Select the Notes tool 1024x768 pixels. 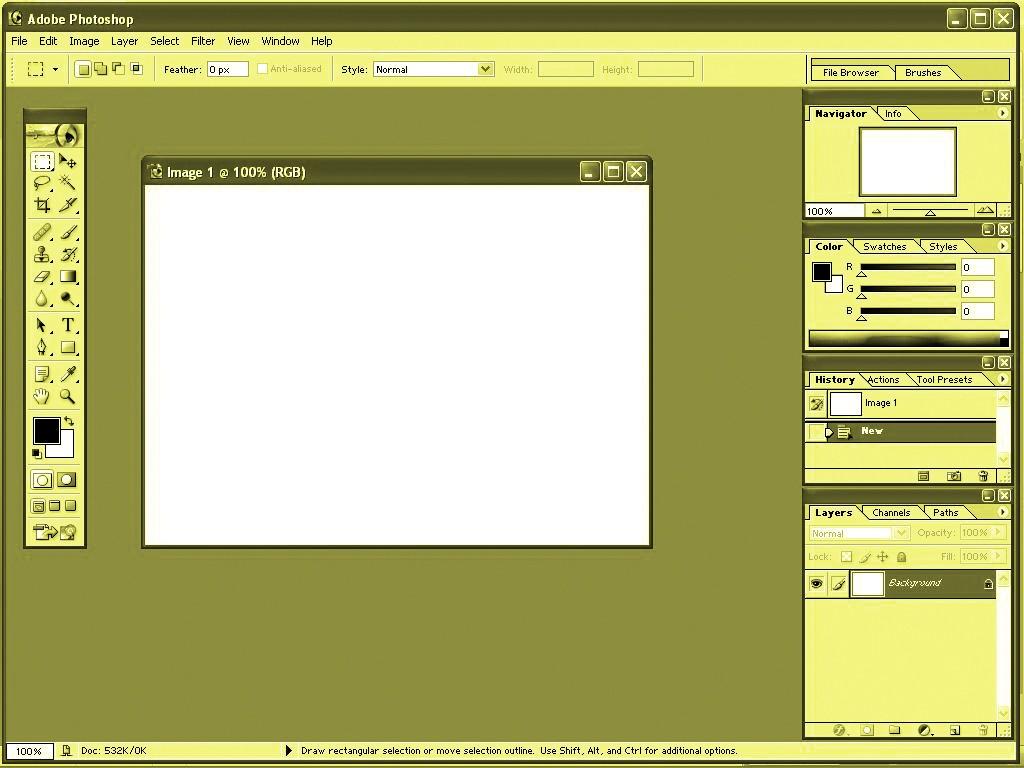point(42,374)
